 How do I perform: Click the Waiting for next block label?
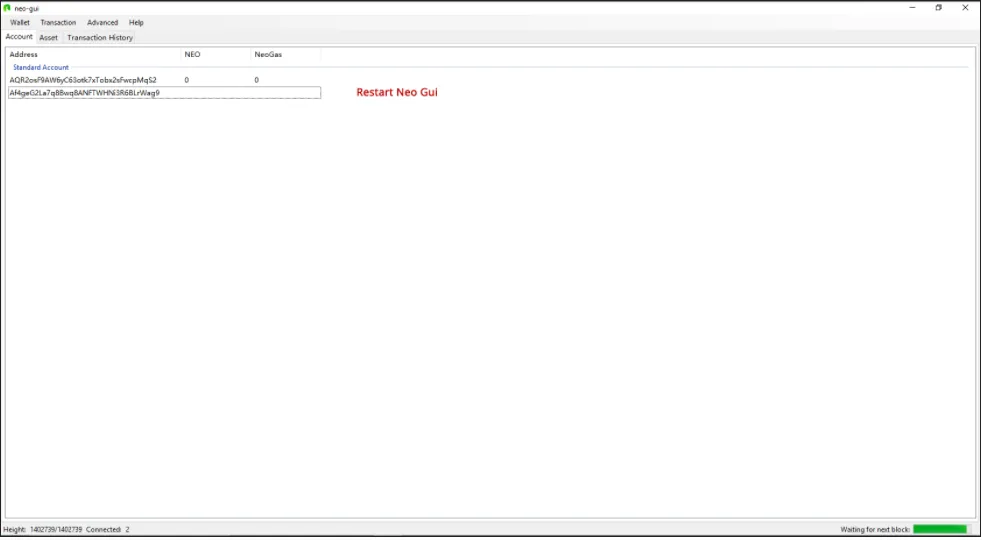(x=875, y=530)
